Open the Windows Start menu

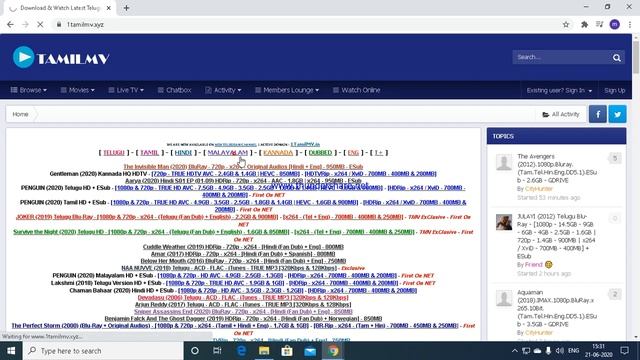click(x=11, y=351)
